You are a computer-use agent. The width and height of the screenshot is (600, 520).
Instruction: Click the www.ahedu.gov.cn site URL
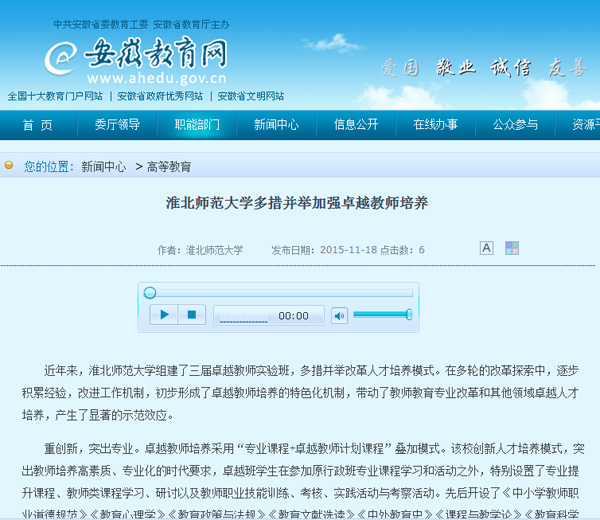157,78
